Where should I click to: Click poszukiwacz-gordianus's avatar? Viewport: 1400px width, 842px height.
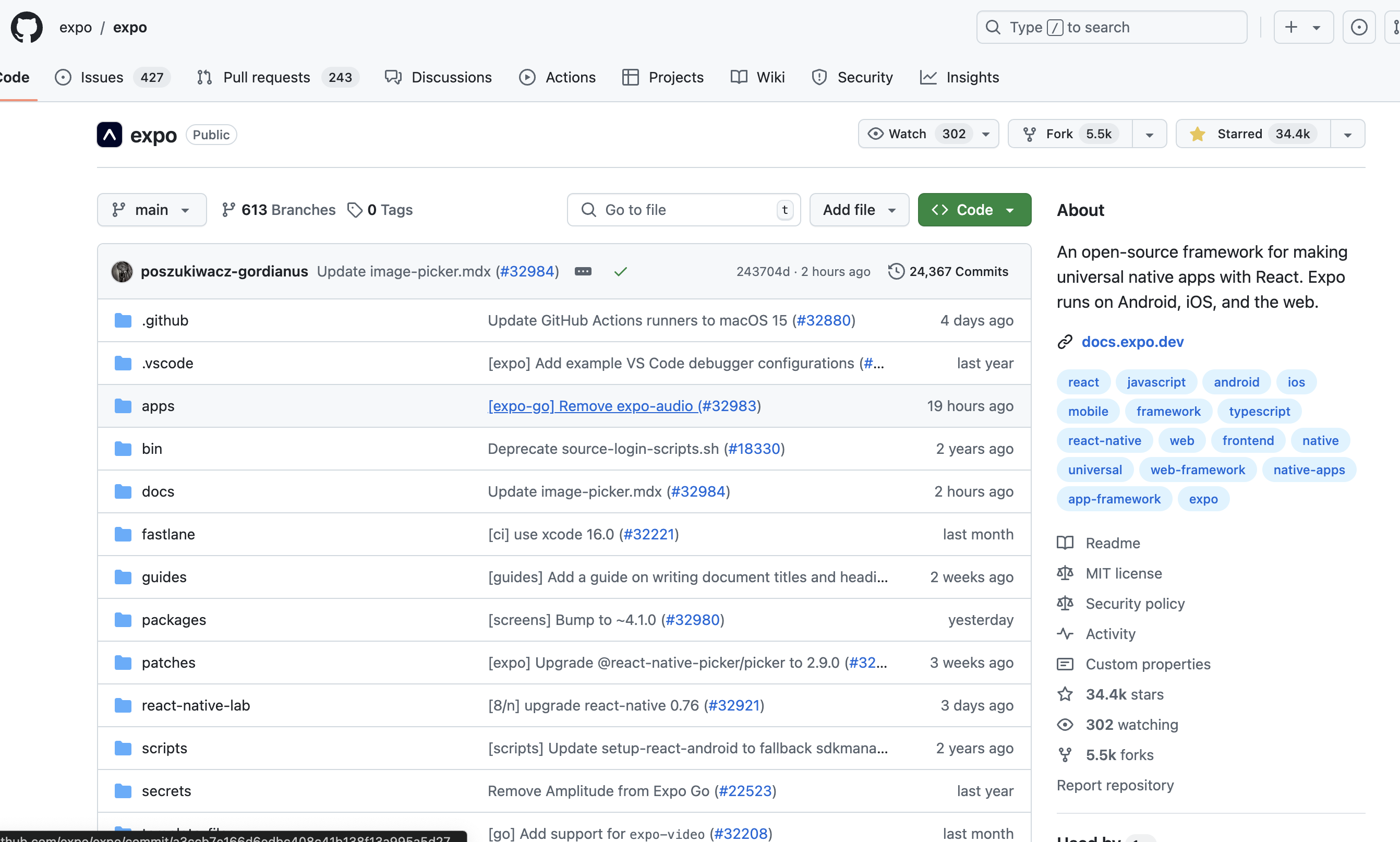pos(122,271)
